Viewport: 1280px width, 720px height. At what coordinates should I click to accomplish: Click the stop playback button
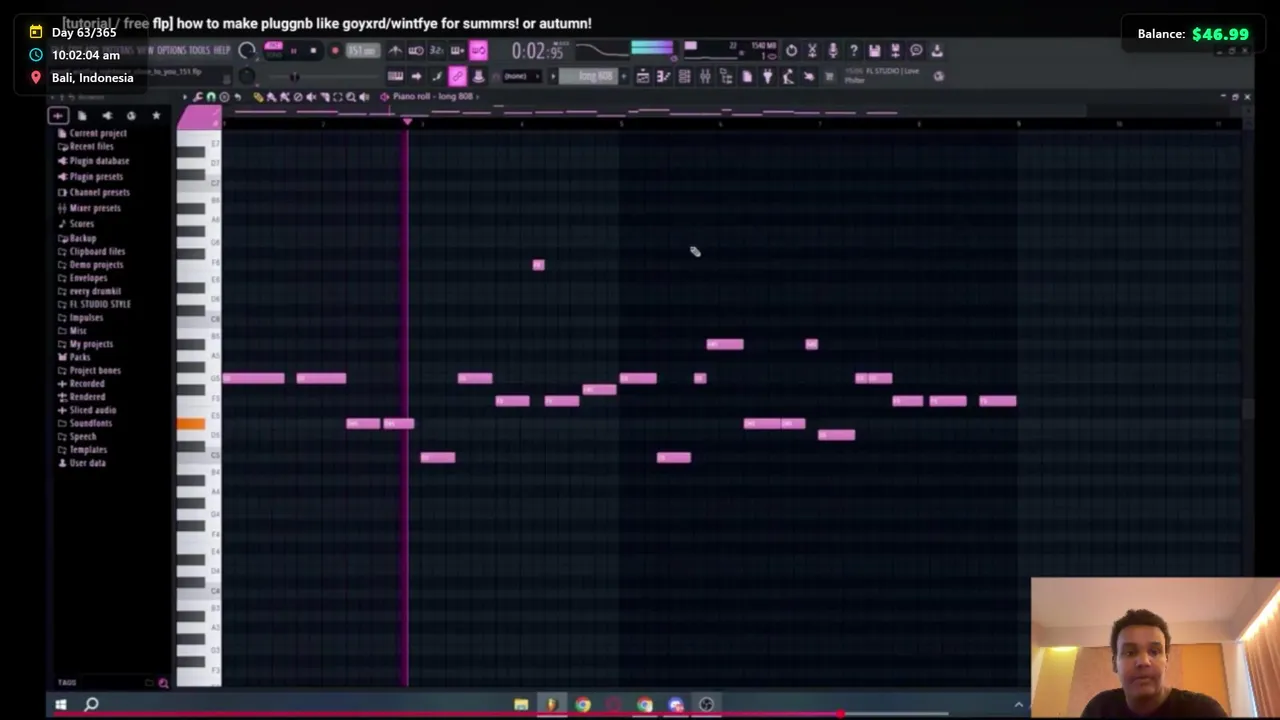tap(313, 50)
